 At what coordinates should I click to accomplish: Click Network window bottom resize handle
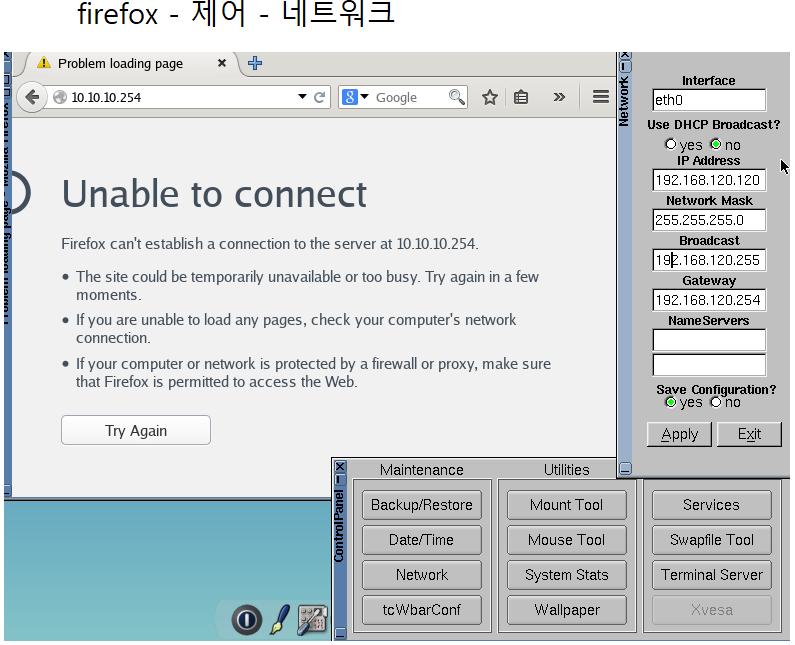(x=625, y=468)
